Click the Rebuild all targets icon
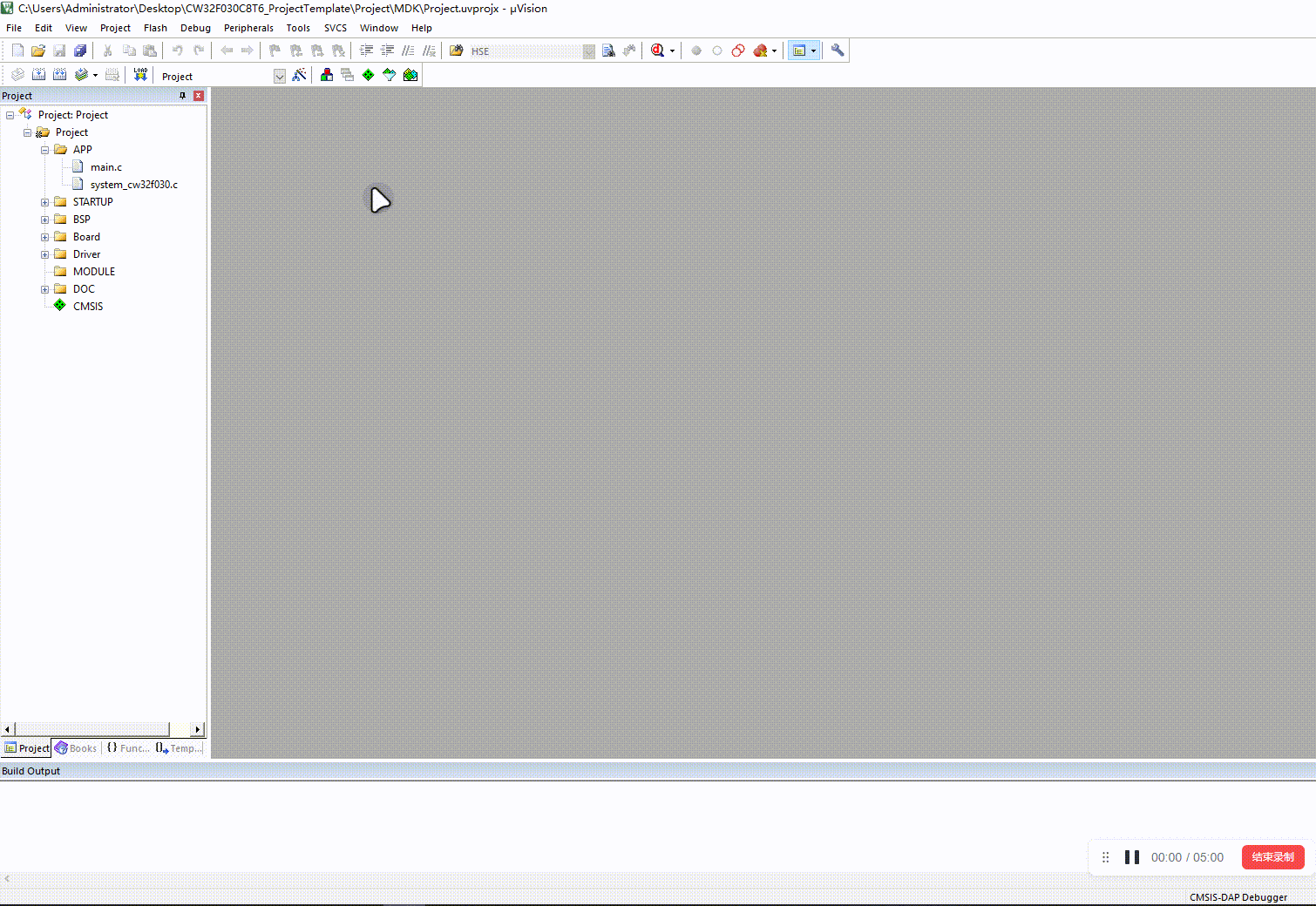 [x=59, y=75]
